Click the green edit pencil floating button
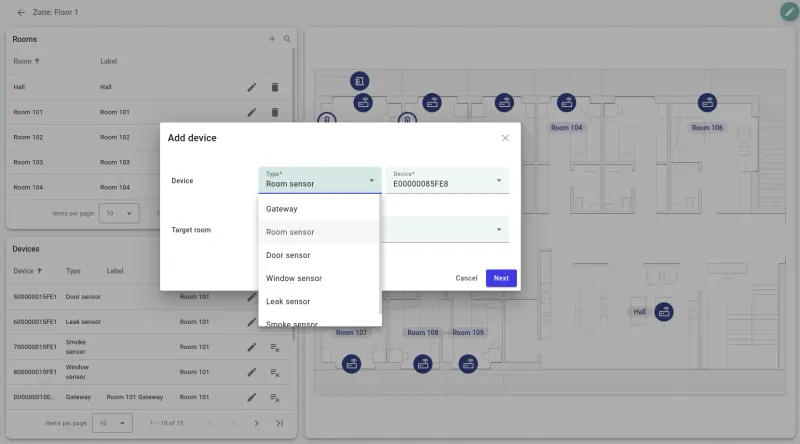Image resolution: width=800 pixels, height=444 pixels. point(789,12)
